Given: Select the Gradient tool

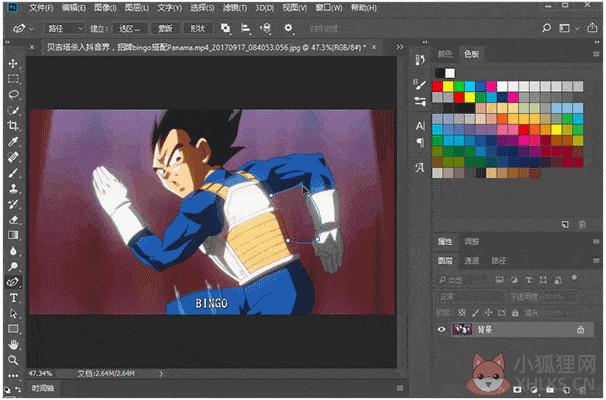Looking at the screenshot, I should click(13, 235).
